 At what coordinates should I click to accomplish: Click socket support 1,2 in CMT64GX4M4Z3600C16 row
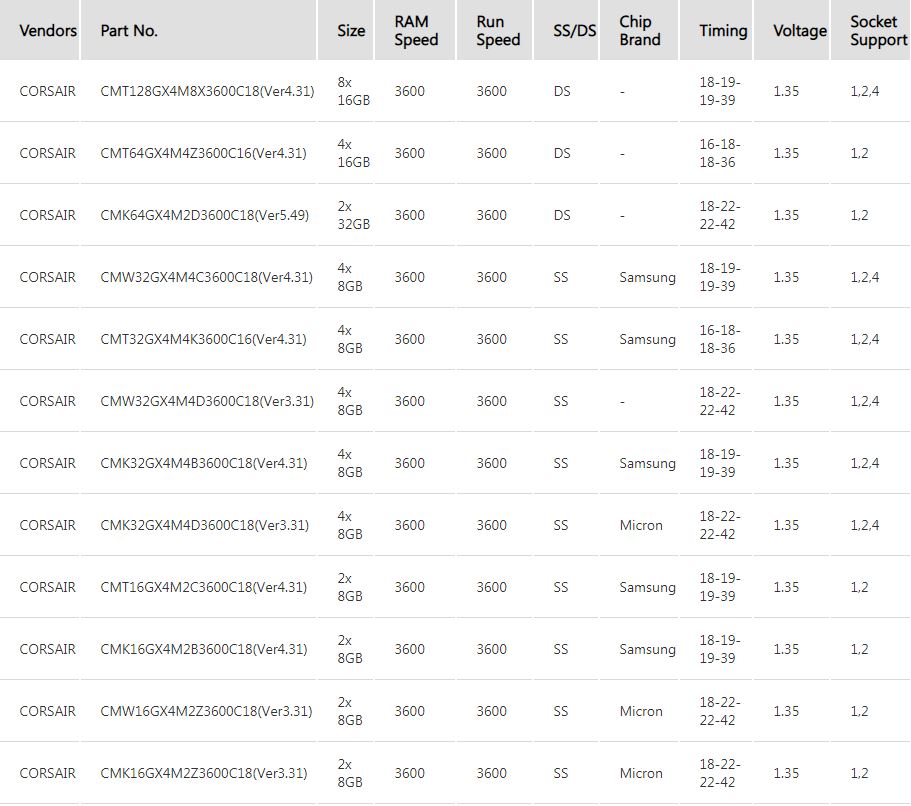[859, 153]
